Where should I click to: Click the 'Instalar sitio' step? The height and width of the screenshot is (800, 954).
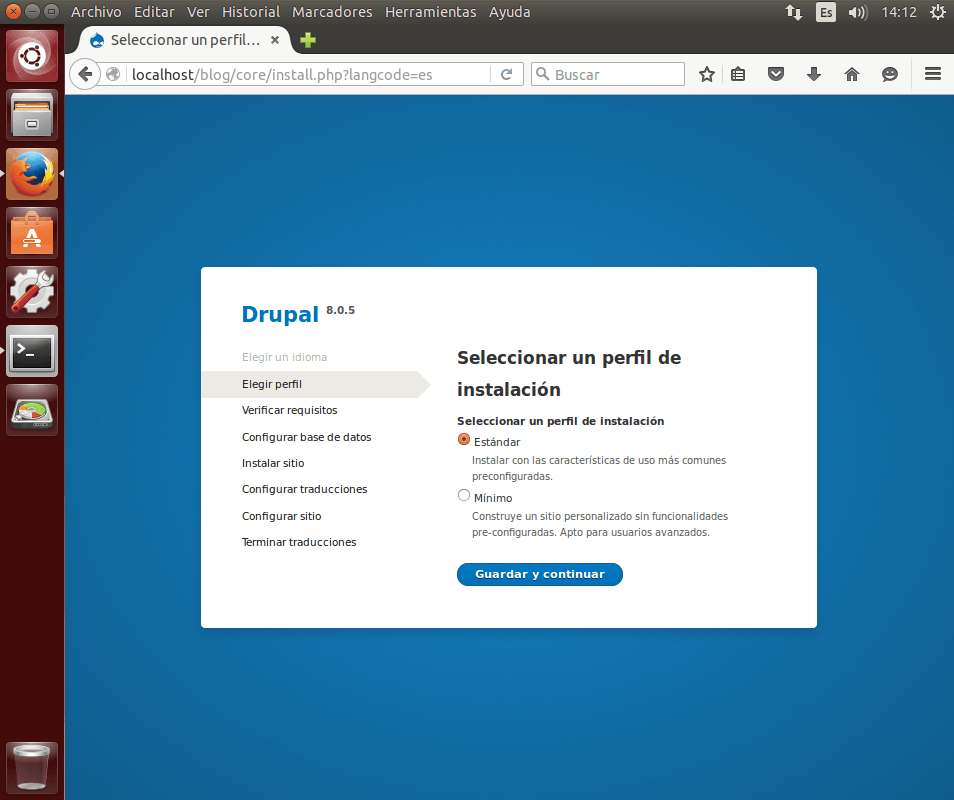[x=273, y=463]
